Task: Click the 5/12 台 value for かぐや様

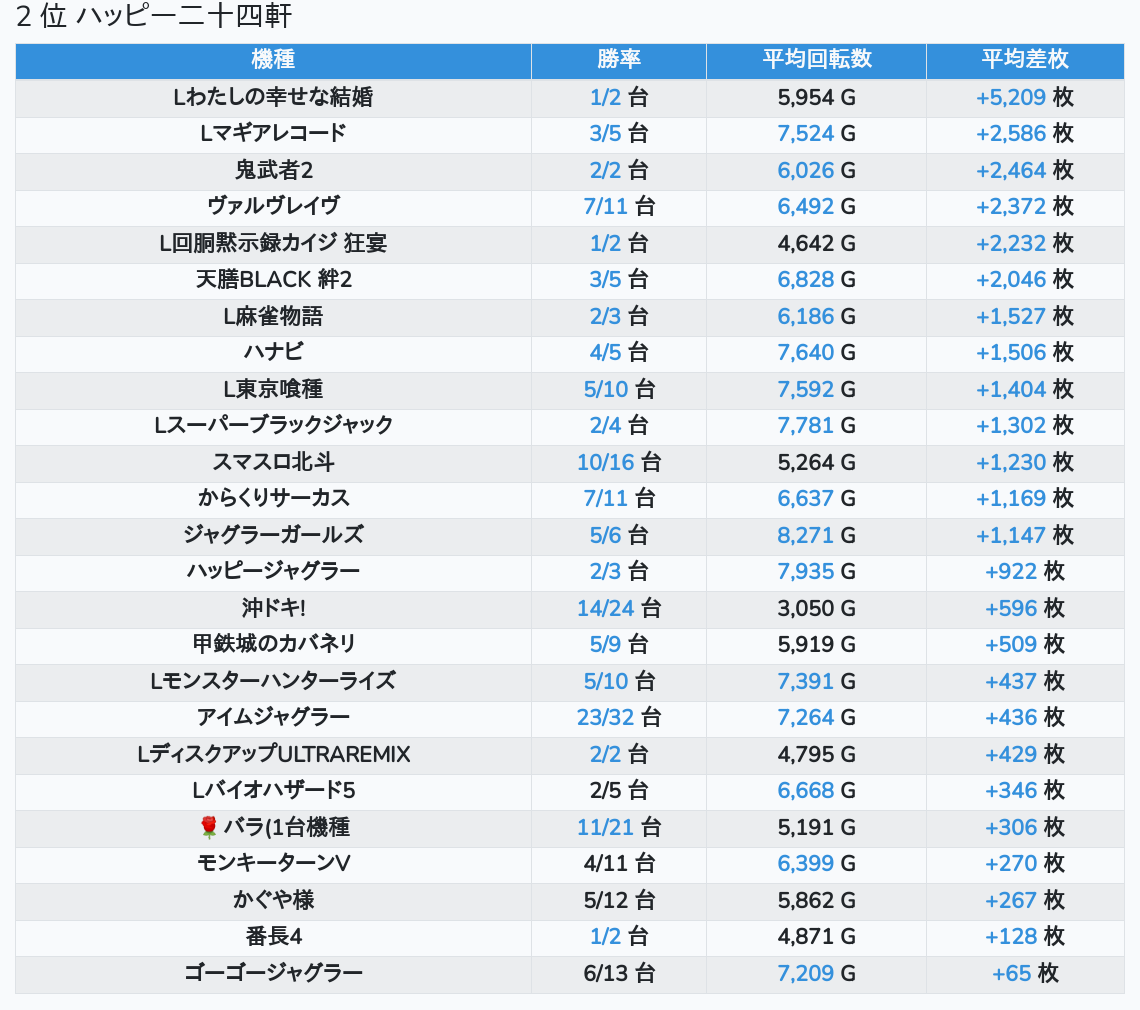Action: [x=619, y=900]
